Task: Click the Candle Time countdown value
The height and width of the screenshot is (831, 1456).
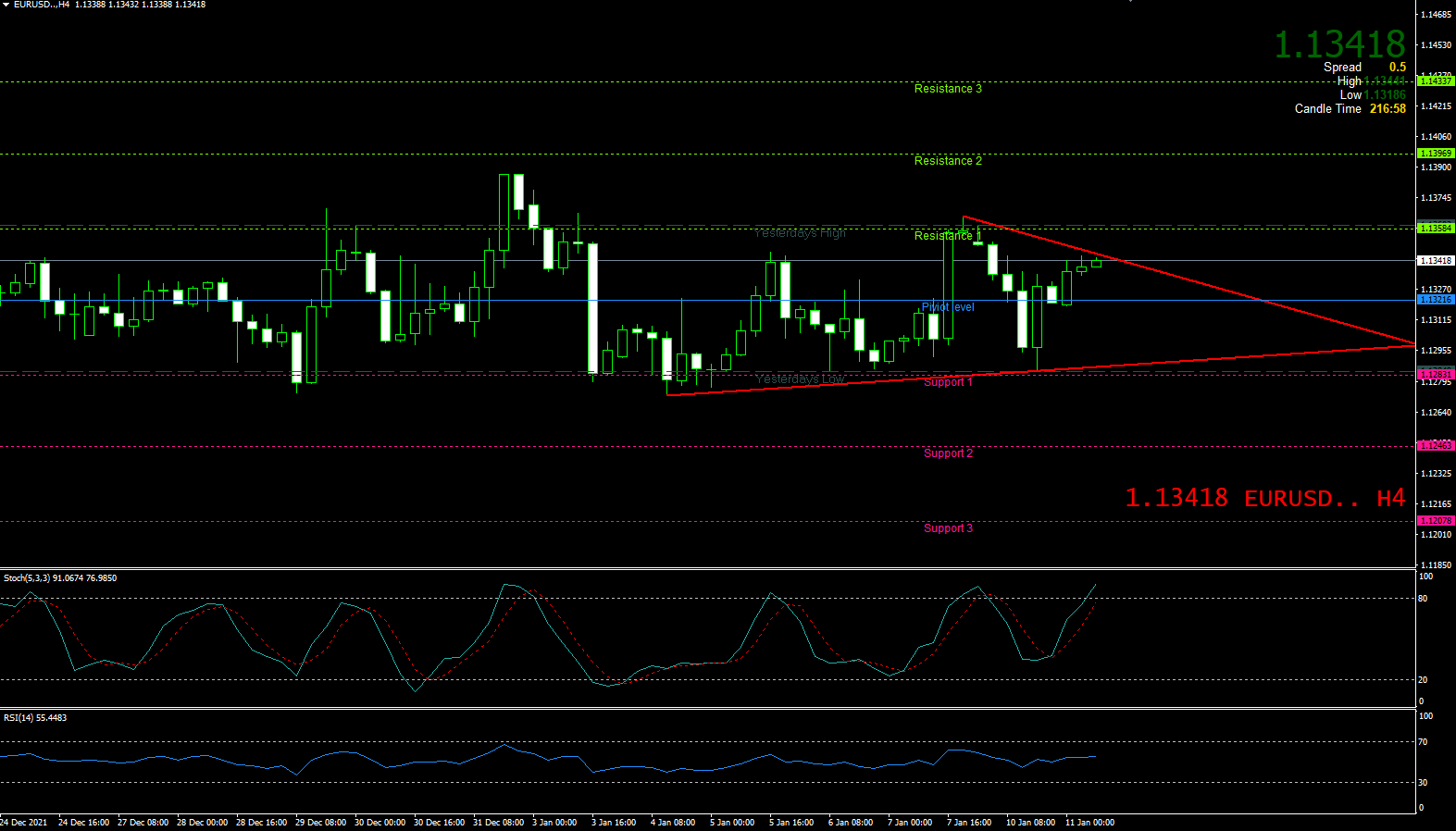Action: coord(1388,109)
